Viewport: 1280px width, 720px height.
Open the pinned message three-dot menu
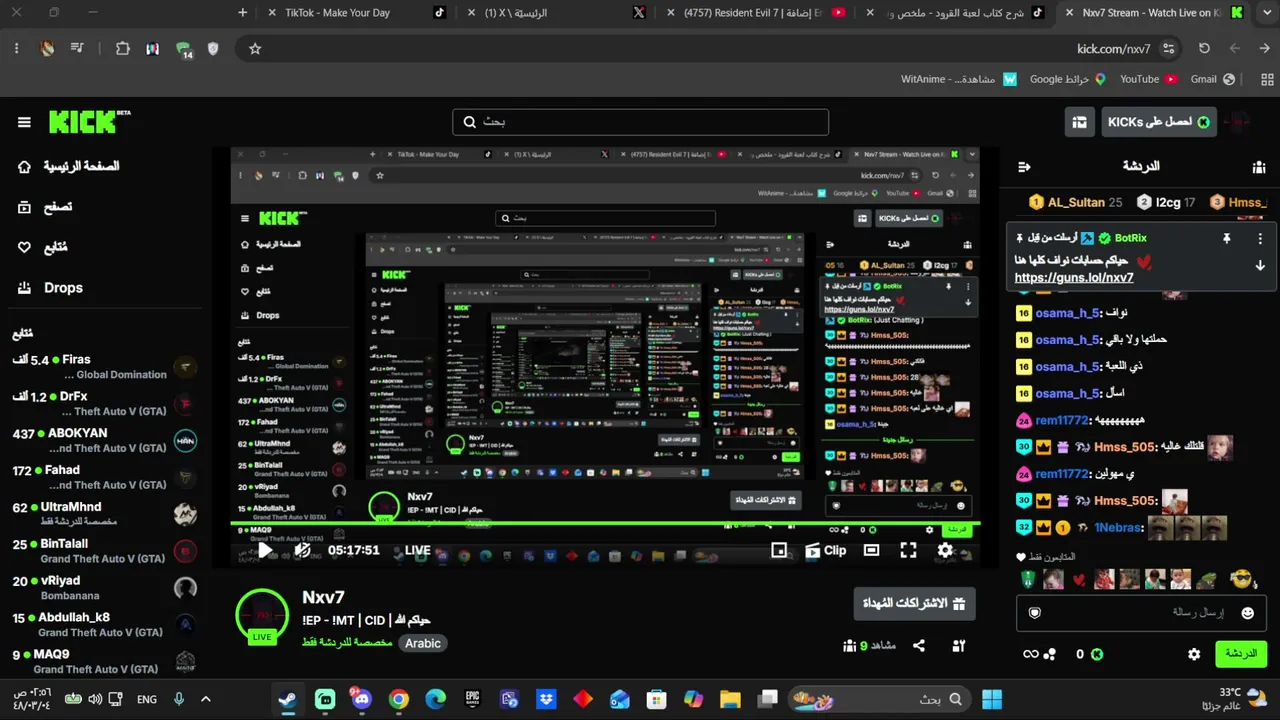click(x=1260, y=239)
